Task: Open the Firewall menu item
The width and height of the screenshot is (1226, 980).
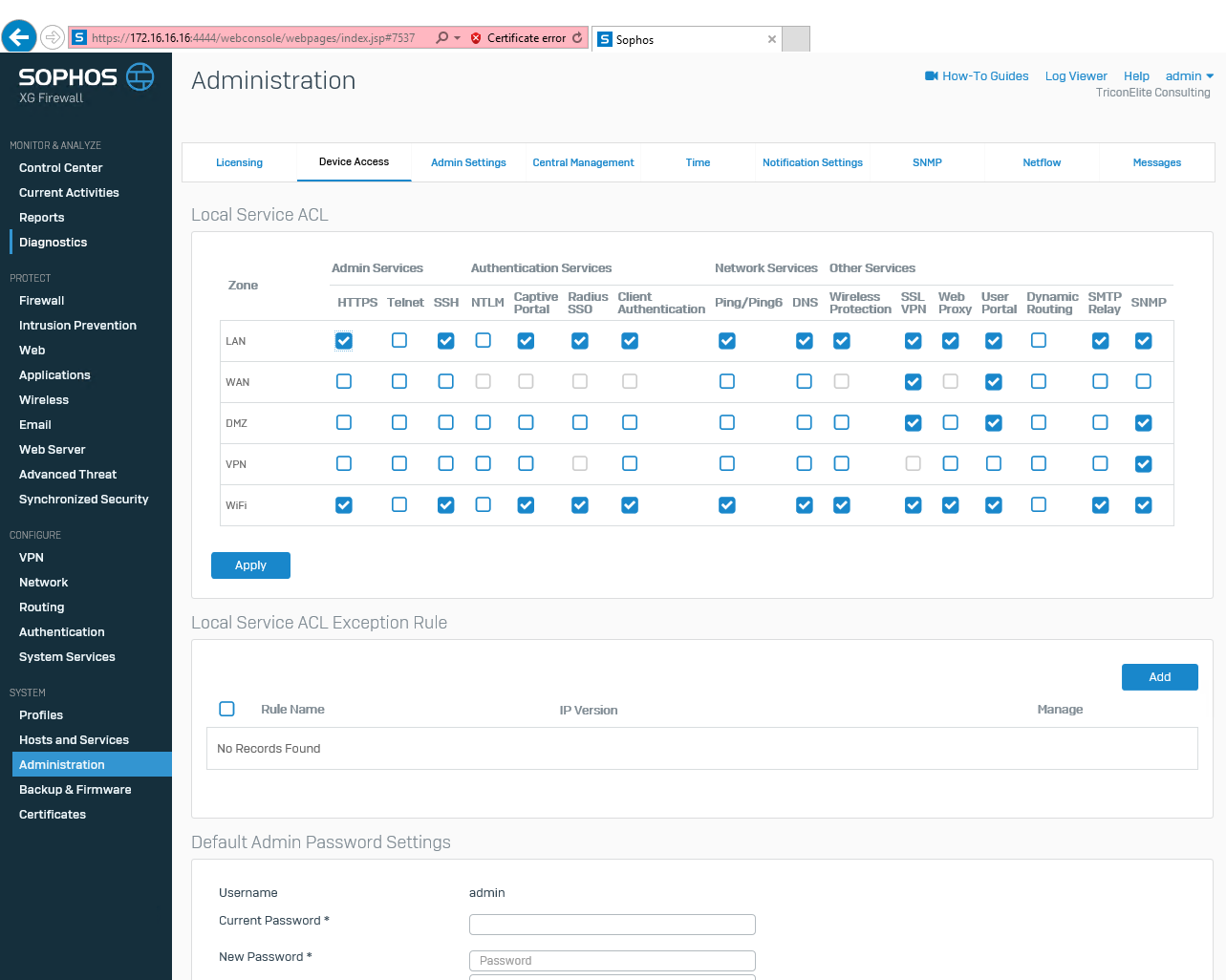Action: (42, 301)
